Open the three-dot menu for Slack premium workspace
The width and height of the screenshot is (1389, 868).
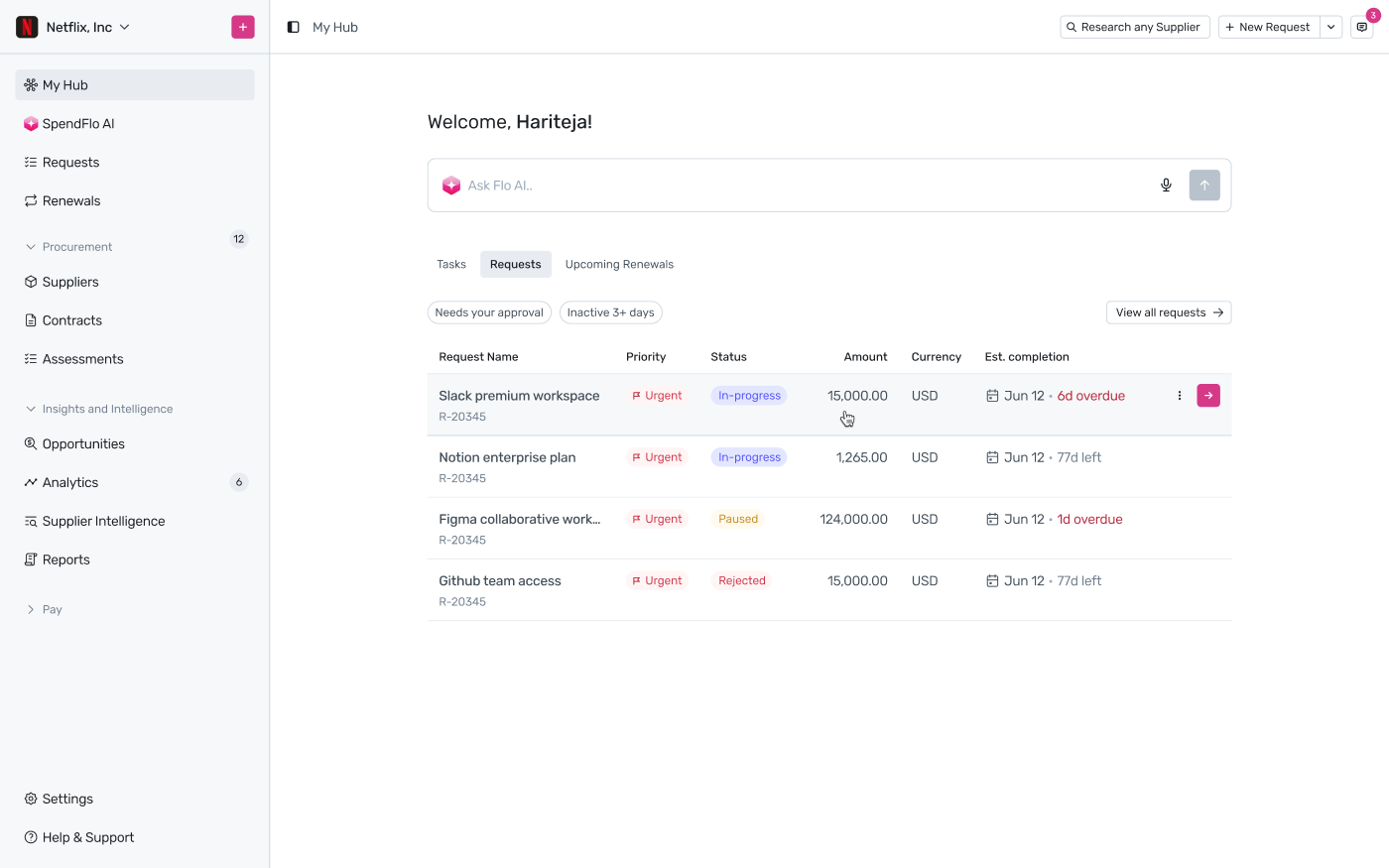pos(1180,396)
